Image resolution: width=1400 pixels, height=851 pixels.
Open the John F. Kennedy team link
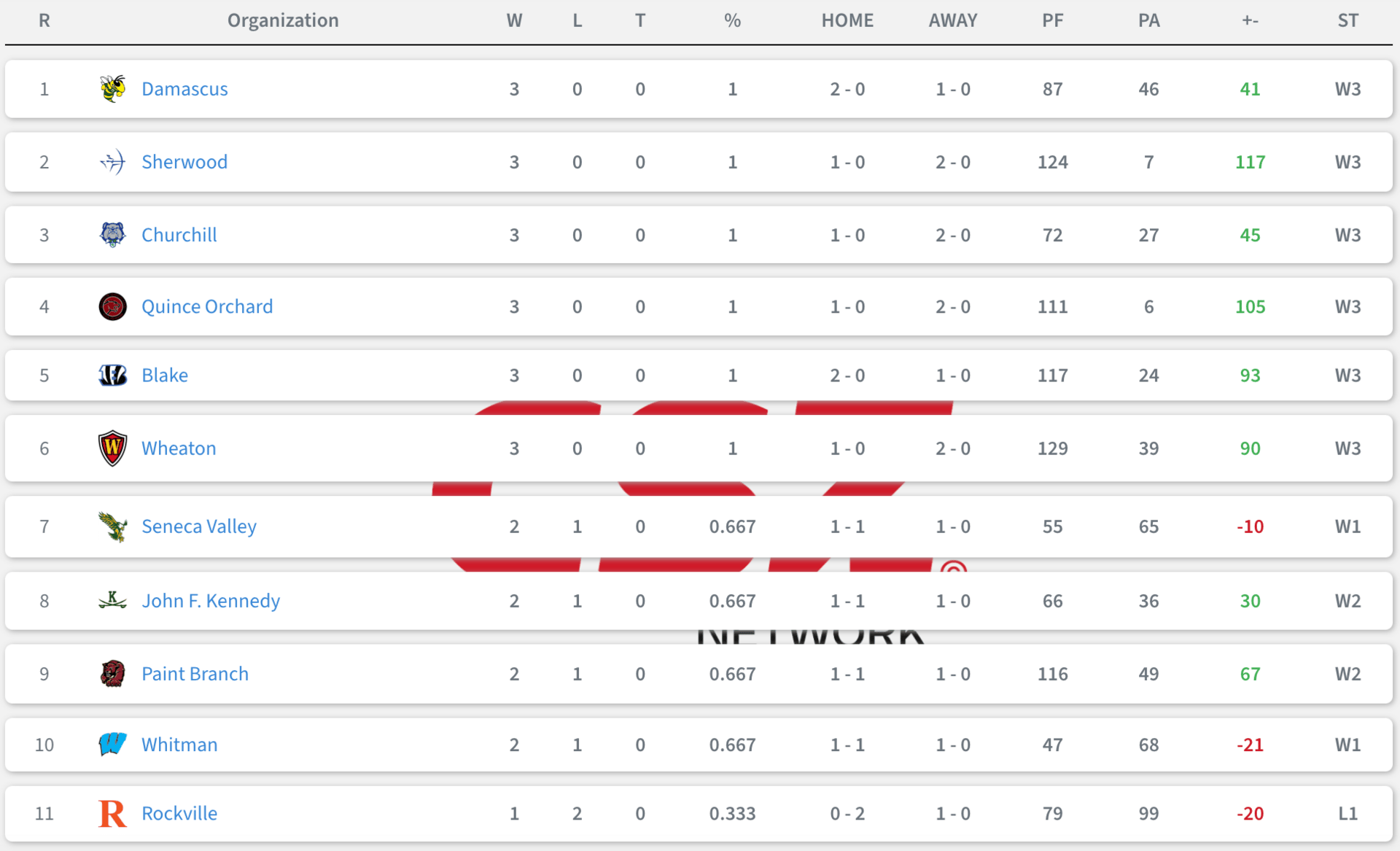[211, 601]
